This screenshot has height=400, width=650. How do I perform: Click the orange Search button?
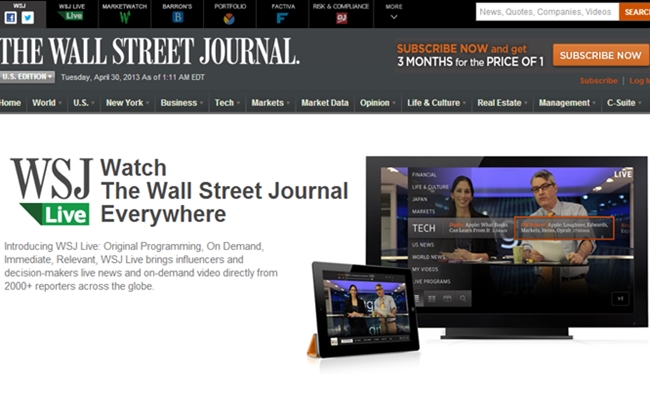click(x=635, y=12)
